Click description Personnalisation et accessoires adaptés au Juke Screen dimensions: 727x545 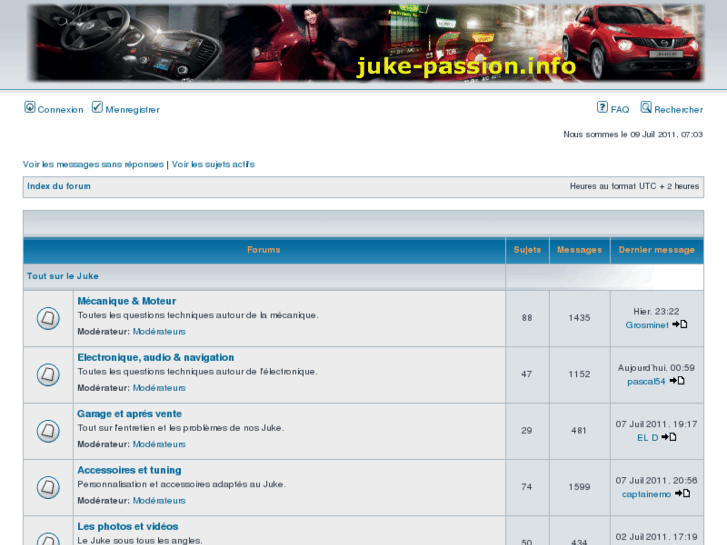point(182,484)
